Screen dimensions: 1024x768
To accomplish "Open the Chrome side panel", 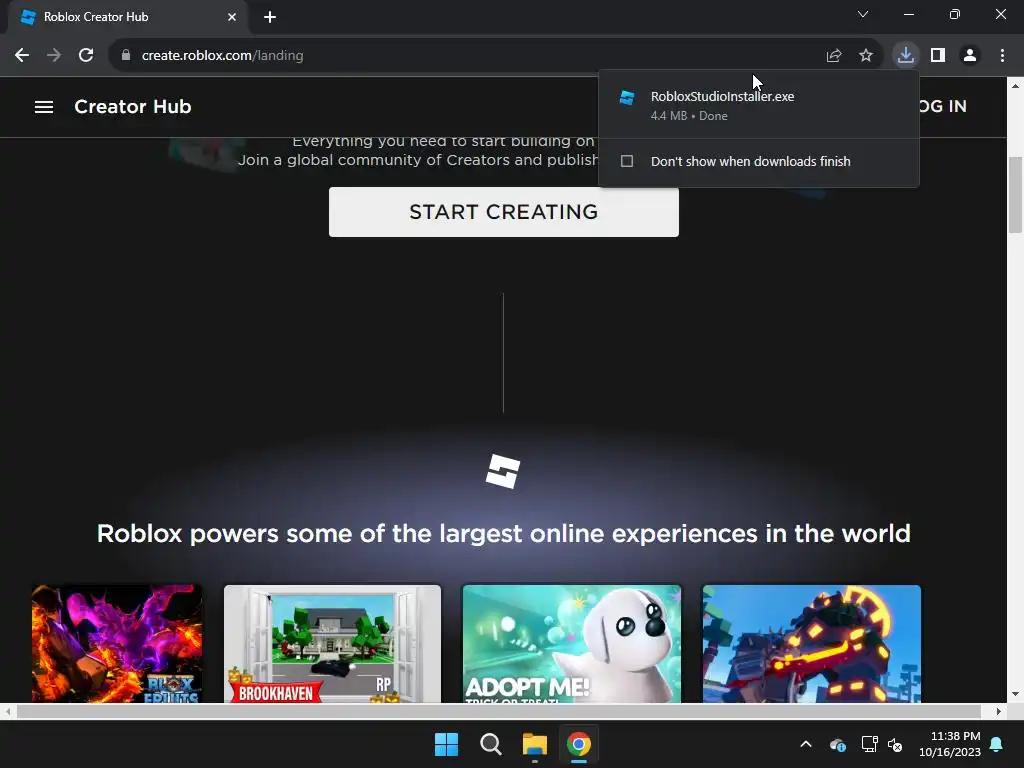I will (x=938, y=56).
